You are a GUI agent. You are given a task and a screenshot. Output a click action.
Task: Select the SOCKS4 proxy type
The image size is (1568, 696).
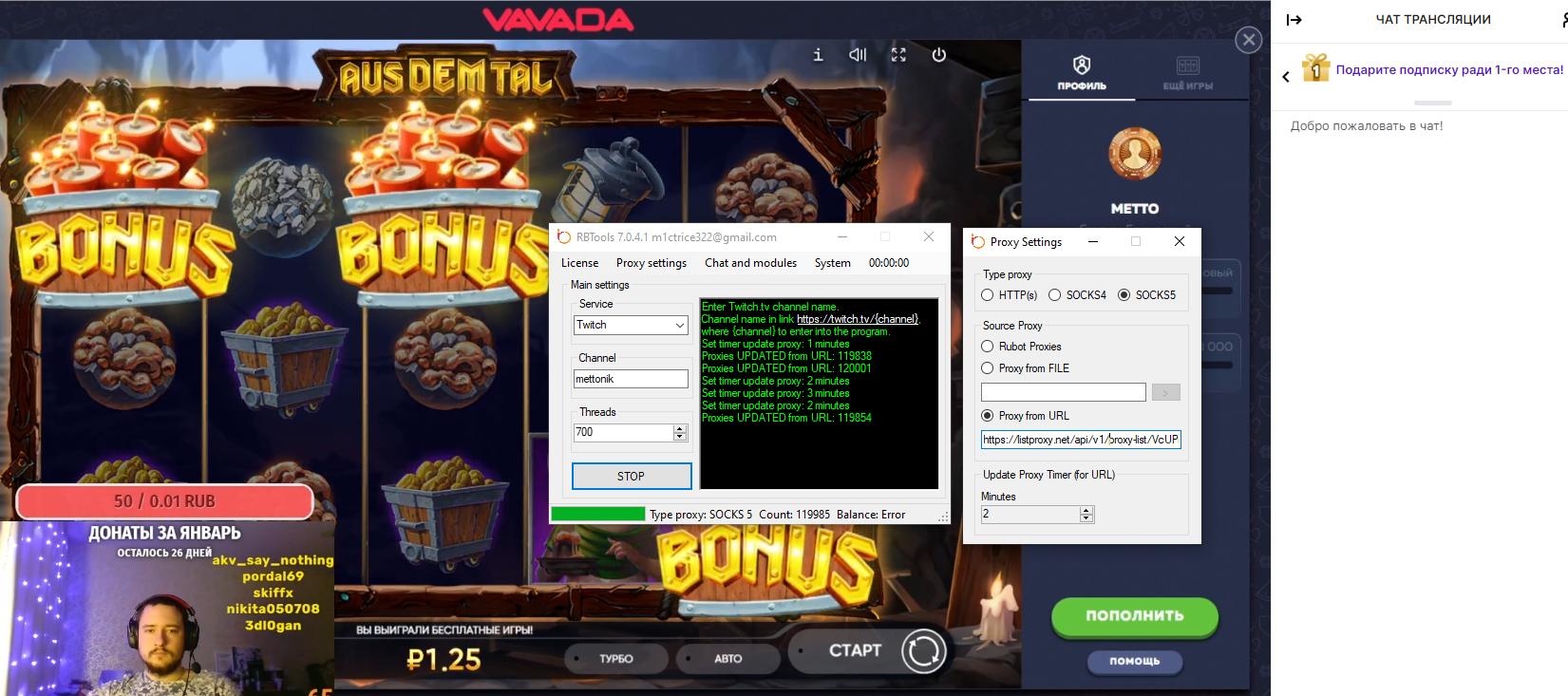tap(1054, 295)
